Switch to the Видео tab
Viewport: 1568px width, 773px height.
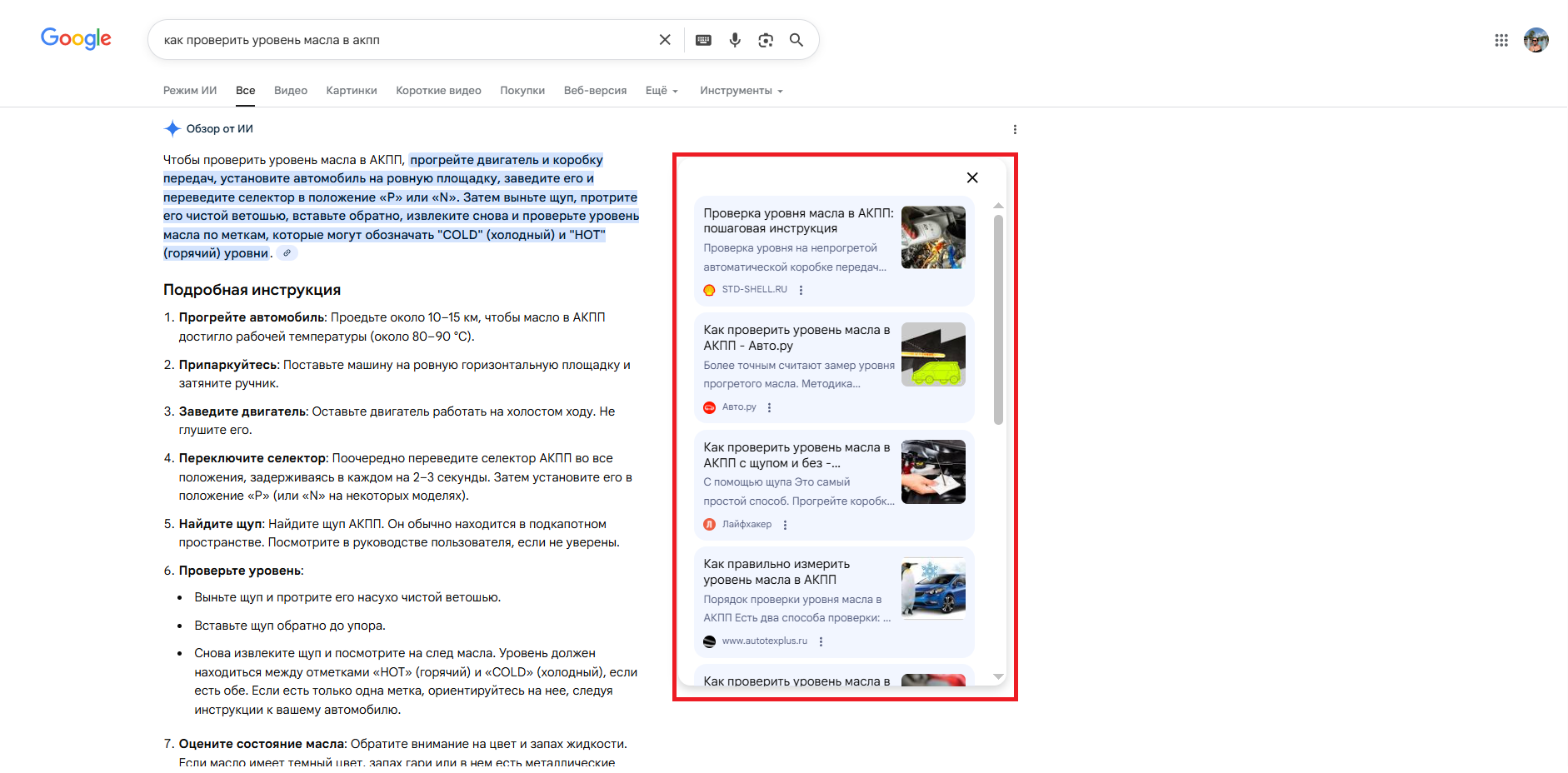[x=290, y=91]
